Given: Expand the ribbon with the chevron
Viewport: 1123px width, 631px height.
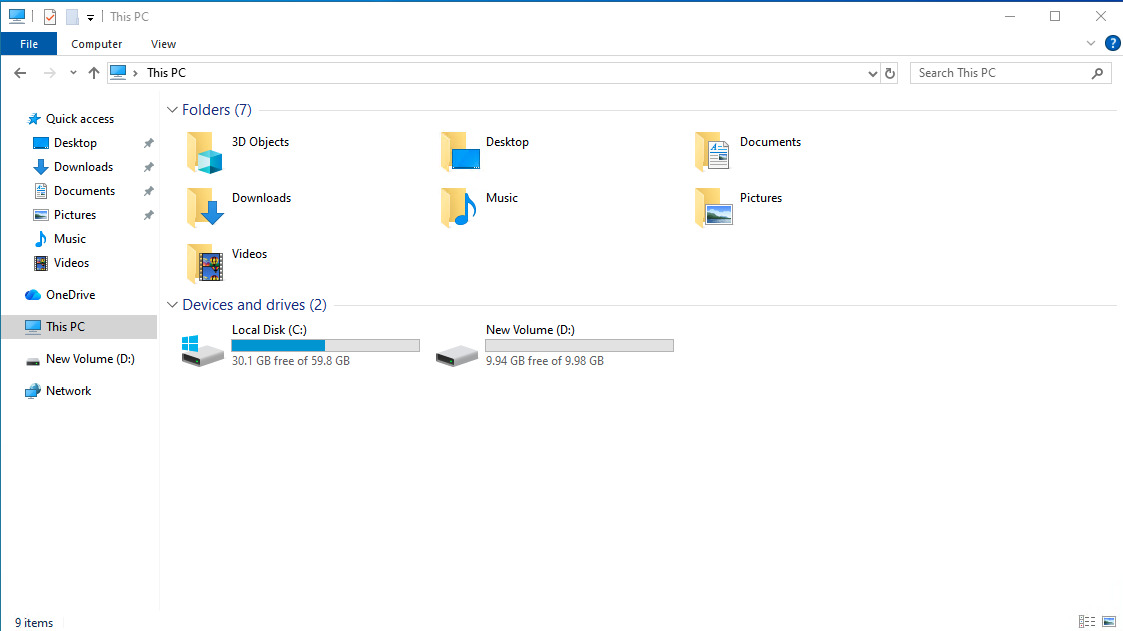Looking at the screenshot, I should tap(1091, 44).
